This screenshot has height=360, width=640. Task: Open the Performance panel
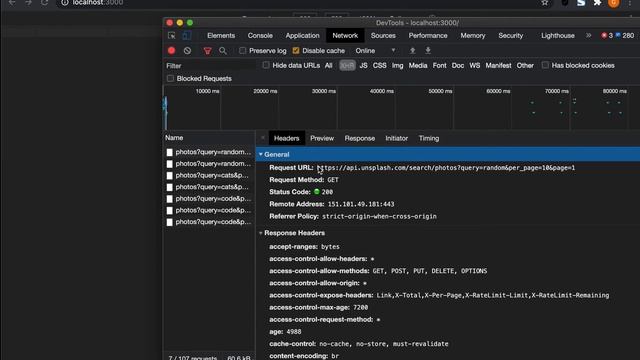coord(428,36)
